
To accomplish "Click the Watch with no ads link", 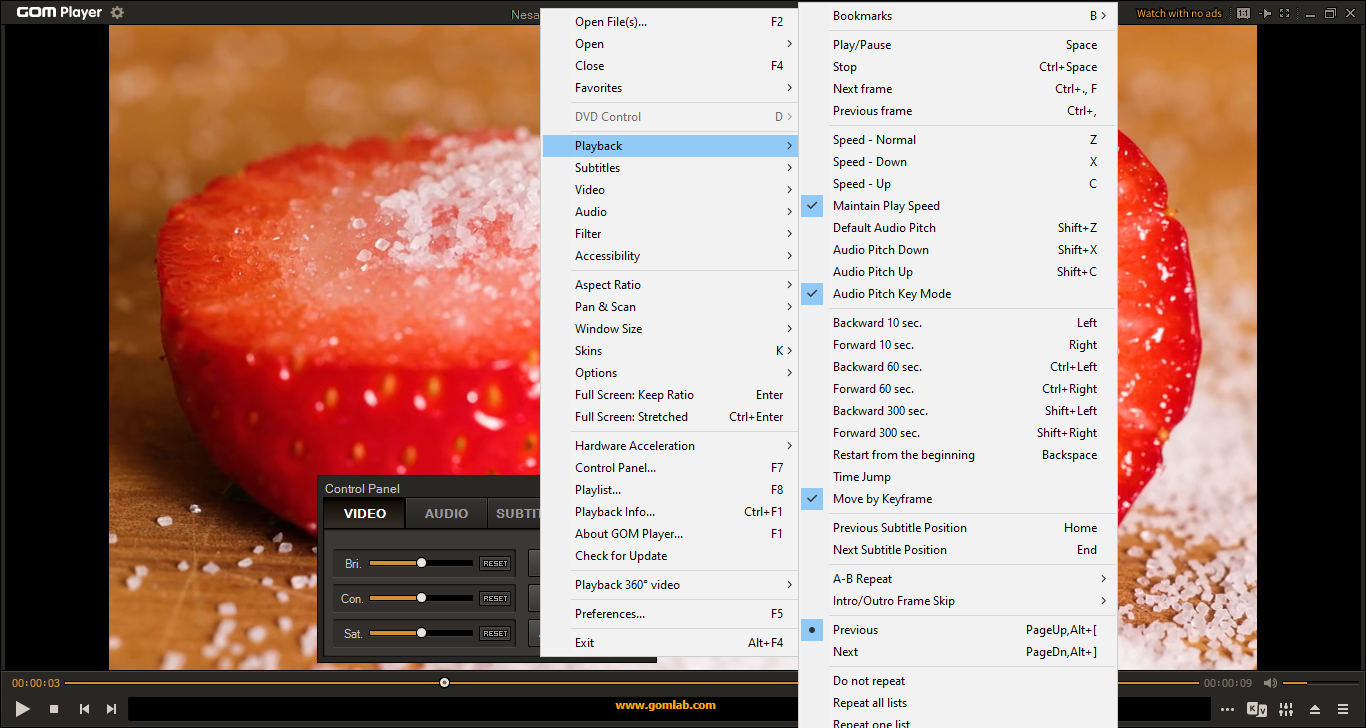I will point(1179,13).
